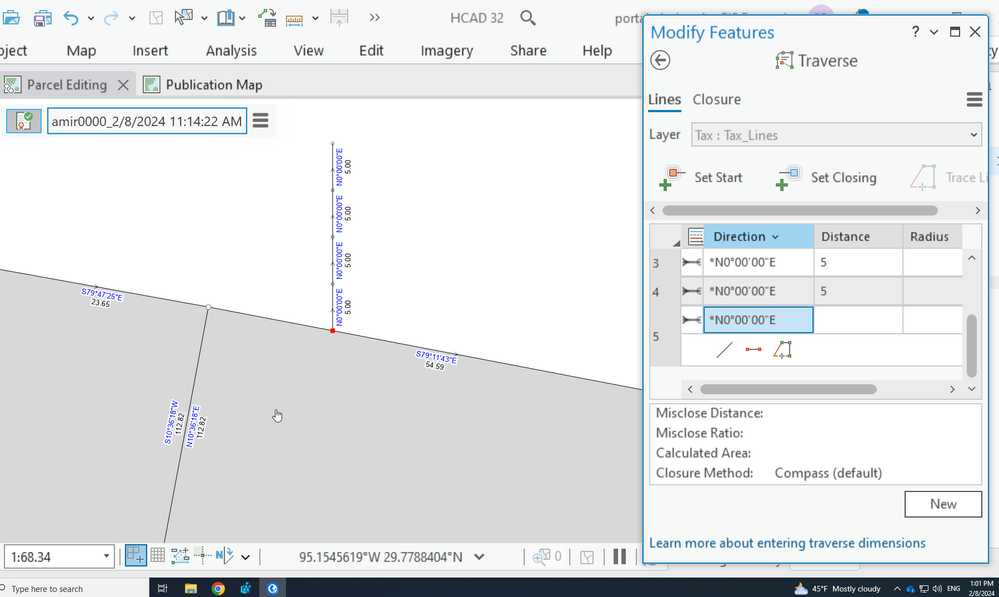Pause map drawing with pause icon
The image size is (999, 597).
click(x=619, y=556)
